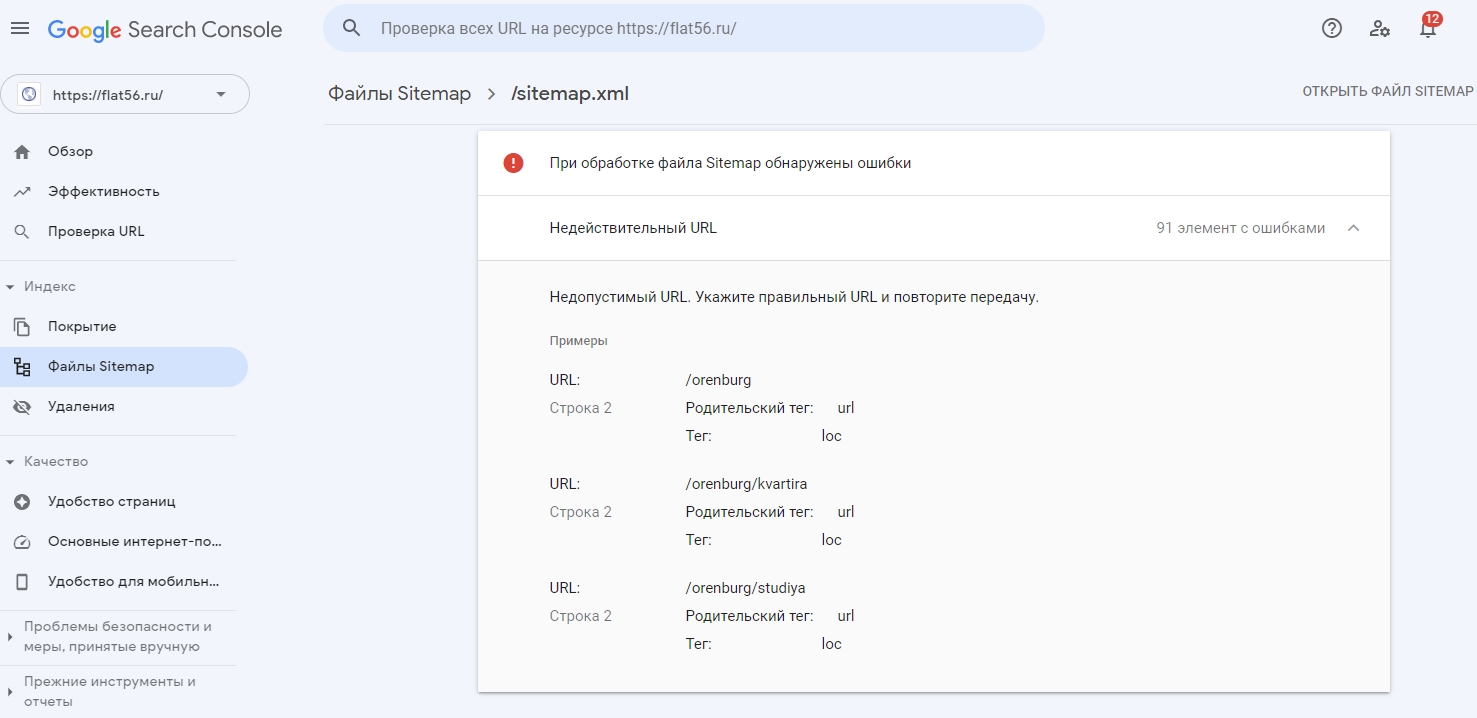
Task: Click the /orenburg/studiya example URL
Action: tap(745, 588)
